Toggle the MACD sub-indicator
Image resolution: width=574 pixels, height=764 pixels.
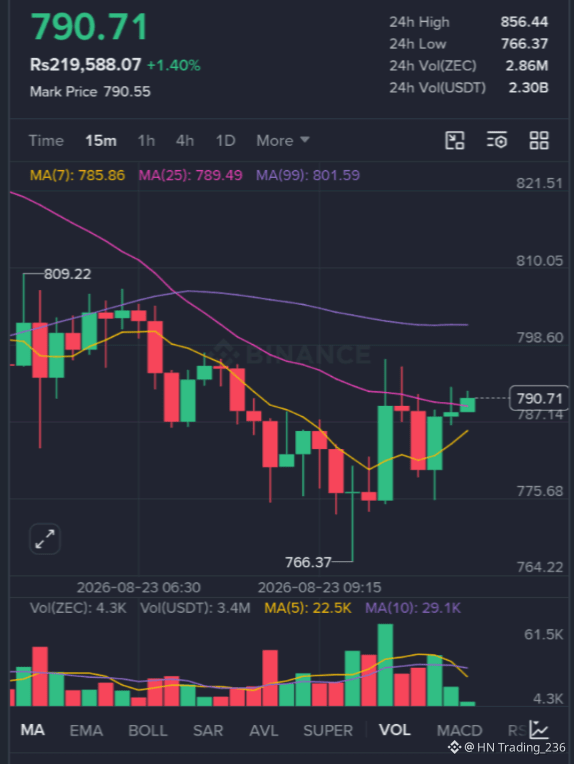click(459, 730)
